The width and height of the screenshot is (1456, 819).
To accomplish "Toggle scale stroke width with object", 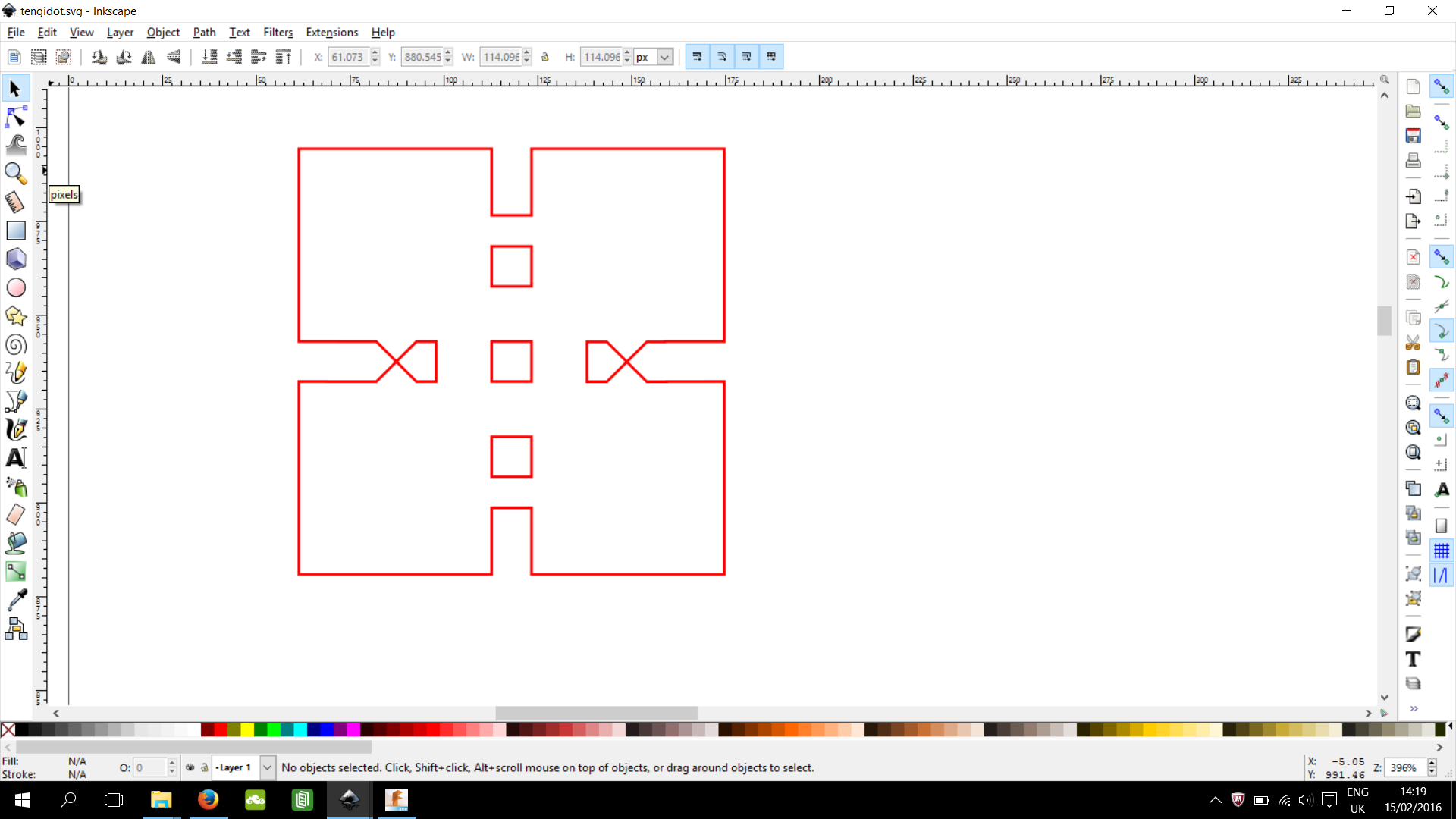I will point(698,57).
